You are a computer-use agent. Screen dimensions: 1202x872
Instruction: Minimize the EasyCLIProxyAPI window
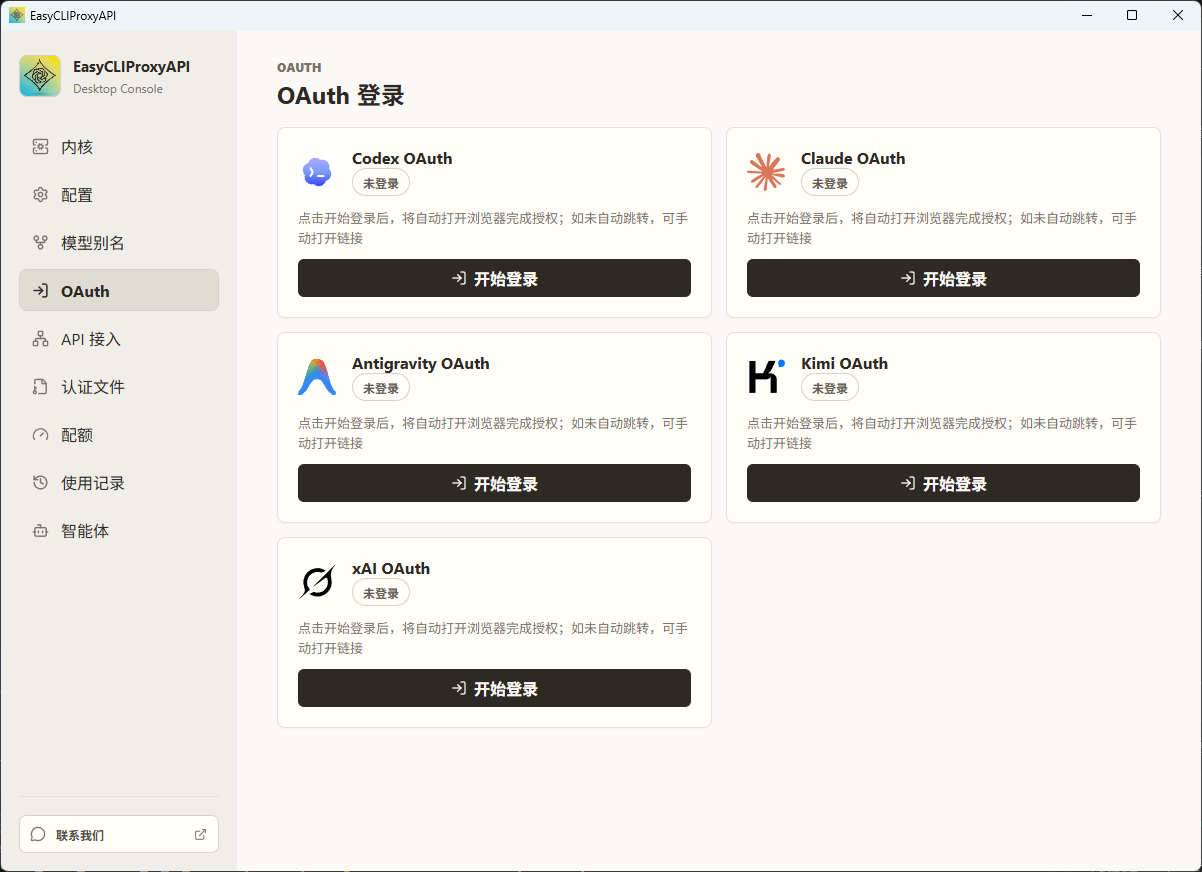1086,15
